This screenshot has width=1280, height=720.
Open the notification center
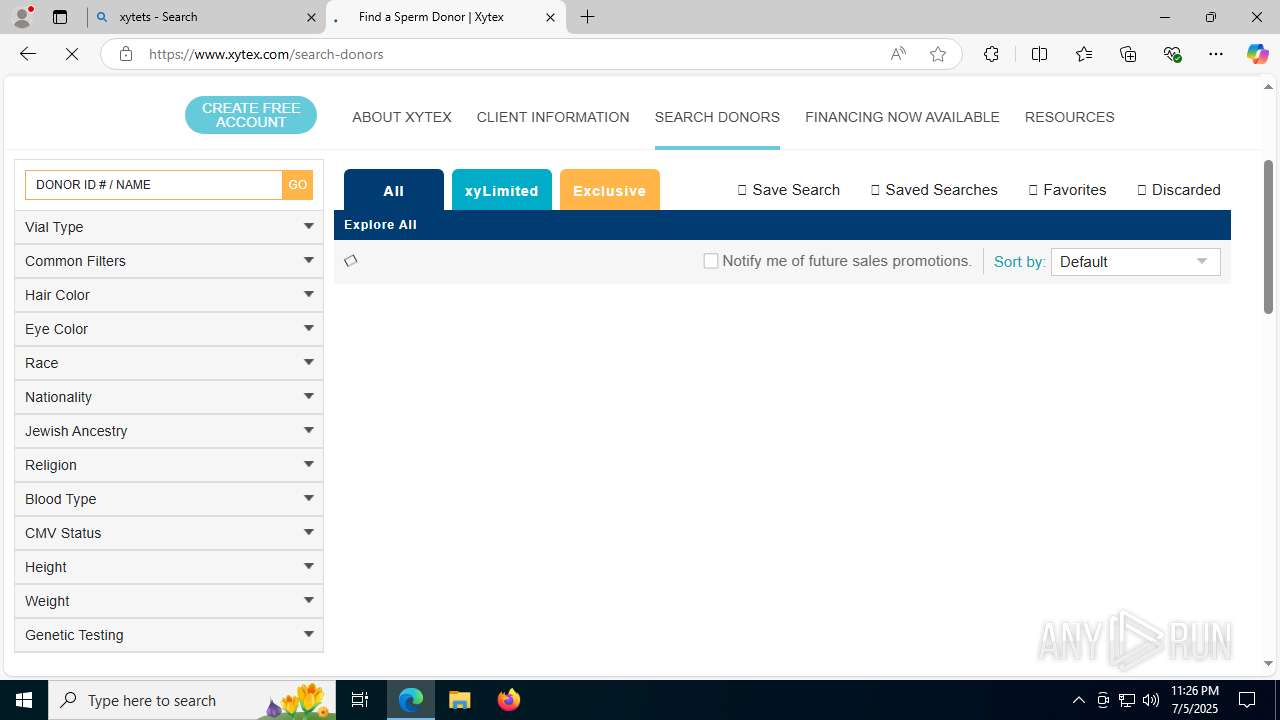(x=1248, y=700)
